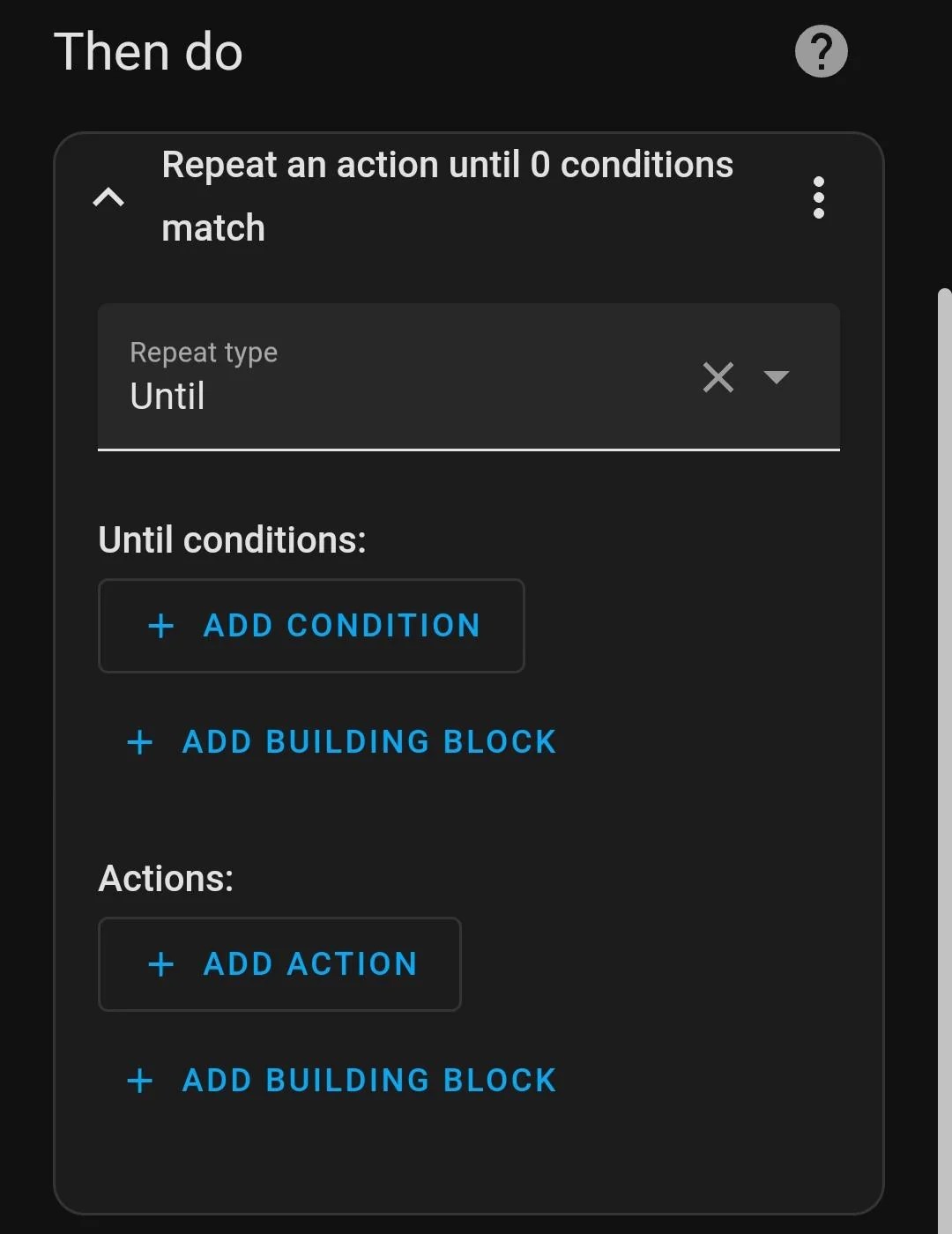Click the 'Until' value in Repeat type
952x1234 pixels.
[x=167, y=397]
